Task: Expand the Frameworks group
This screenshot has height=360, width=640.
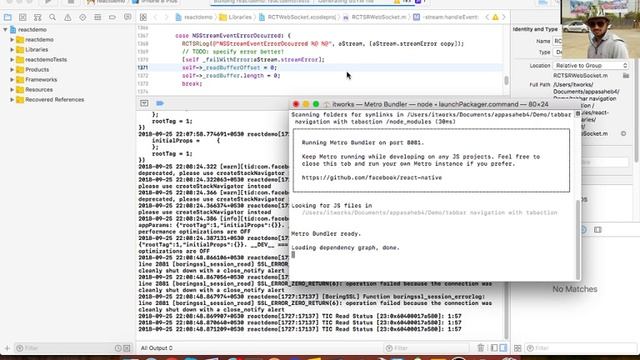Action: coord(12,80)
